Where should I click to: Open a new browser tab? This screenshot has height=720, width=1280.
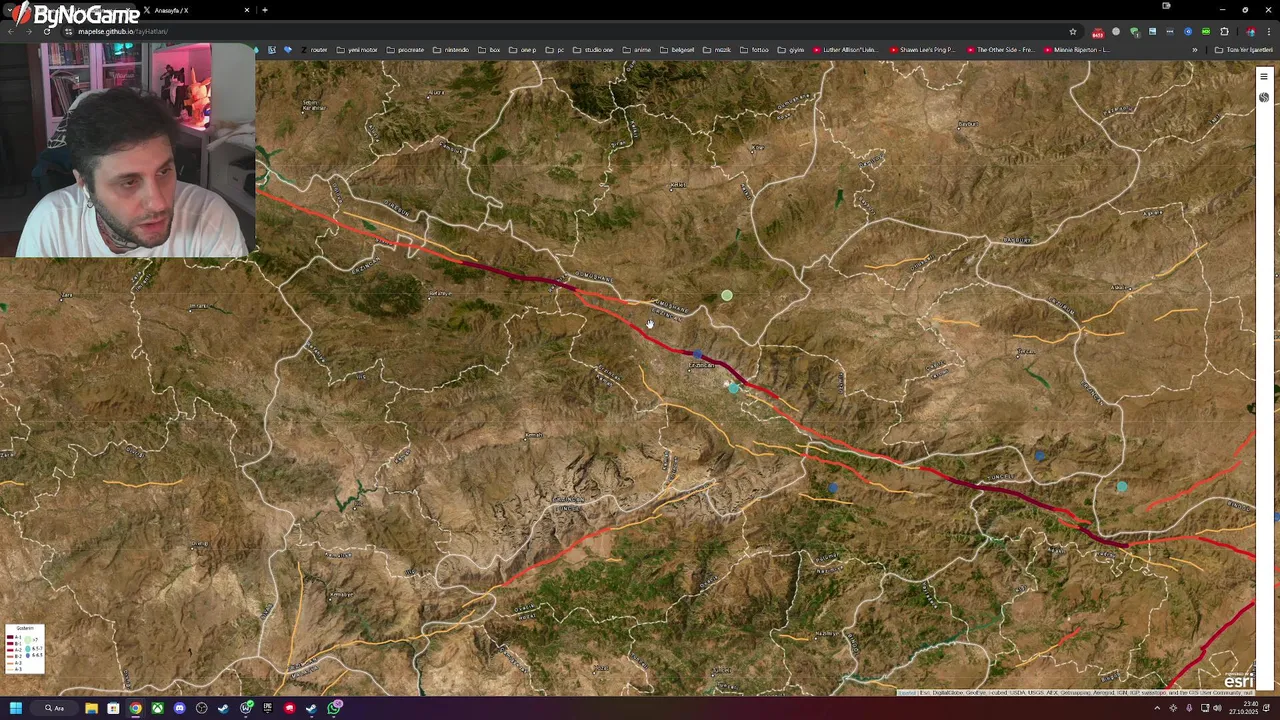tap(265, 10)
